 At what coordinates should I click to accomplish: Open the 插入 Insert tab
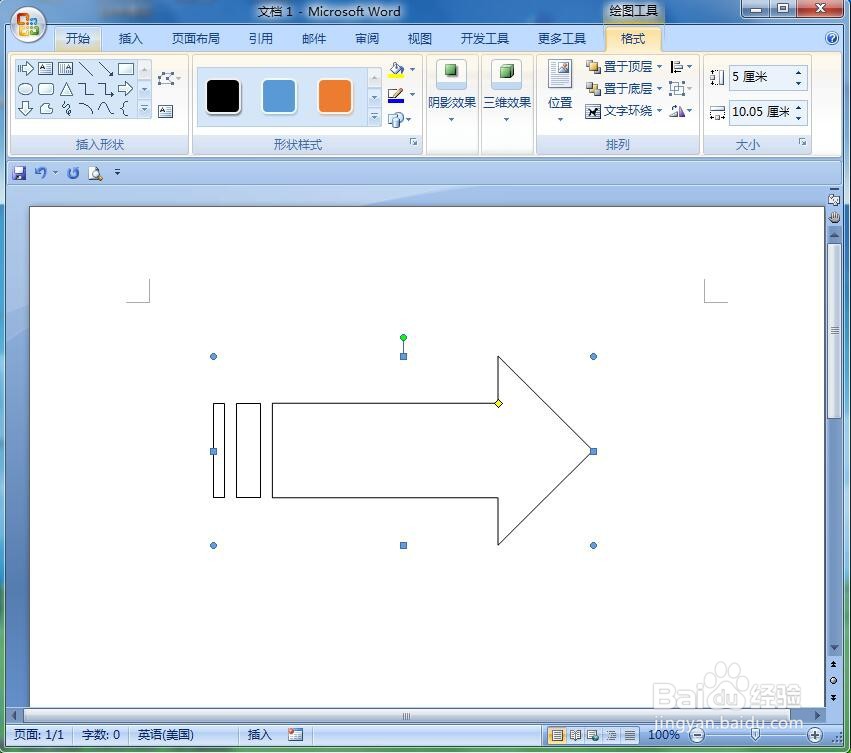point(130,39)
